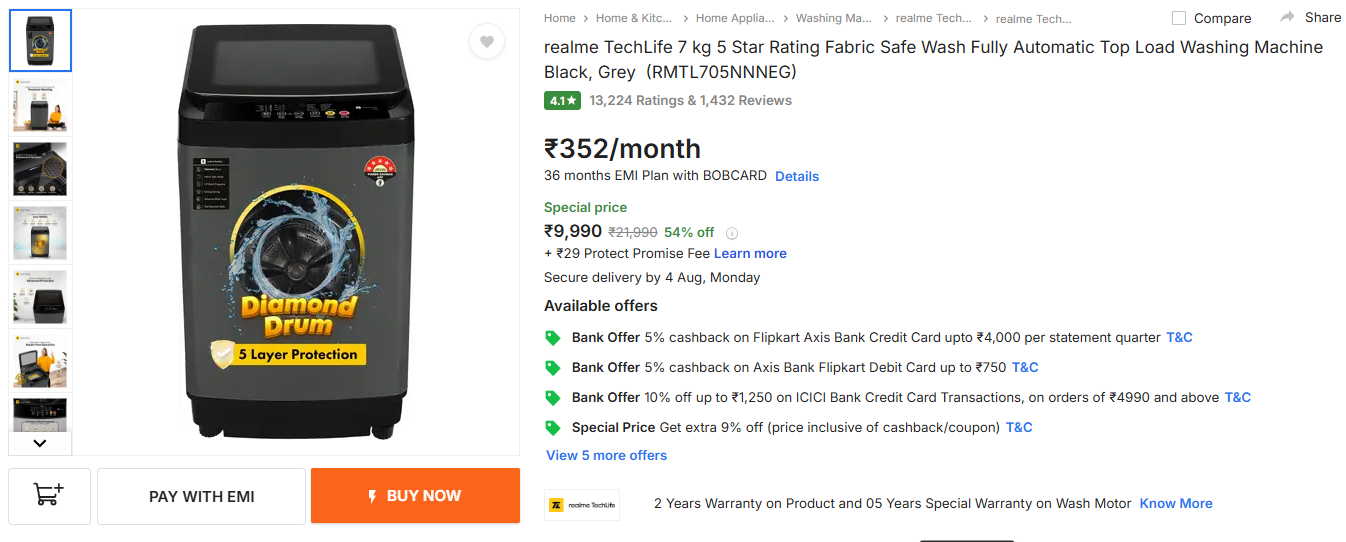This screenshot has width=1346, height=542.
Task: Click Know More about warranty
Action: click(x=1176, y=503)
